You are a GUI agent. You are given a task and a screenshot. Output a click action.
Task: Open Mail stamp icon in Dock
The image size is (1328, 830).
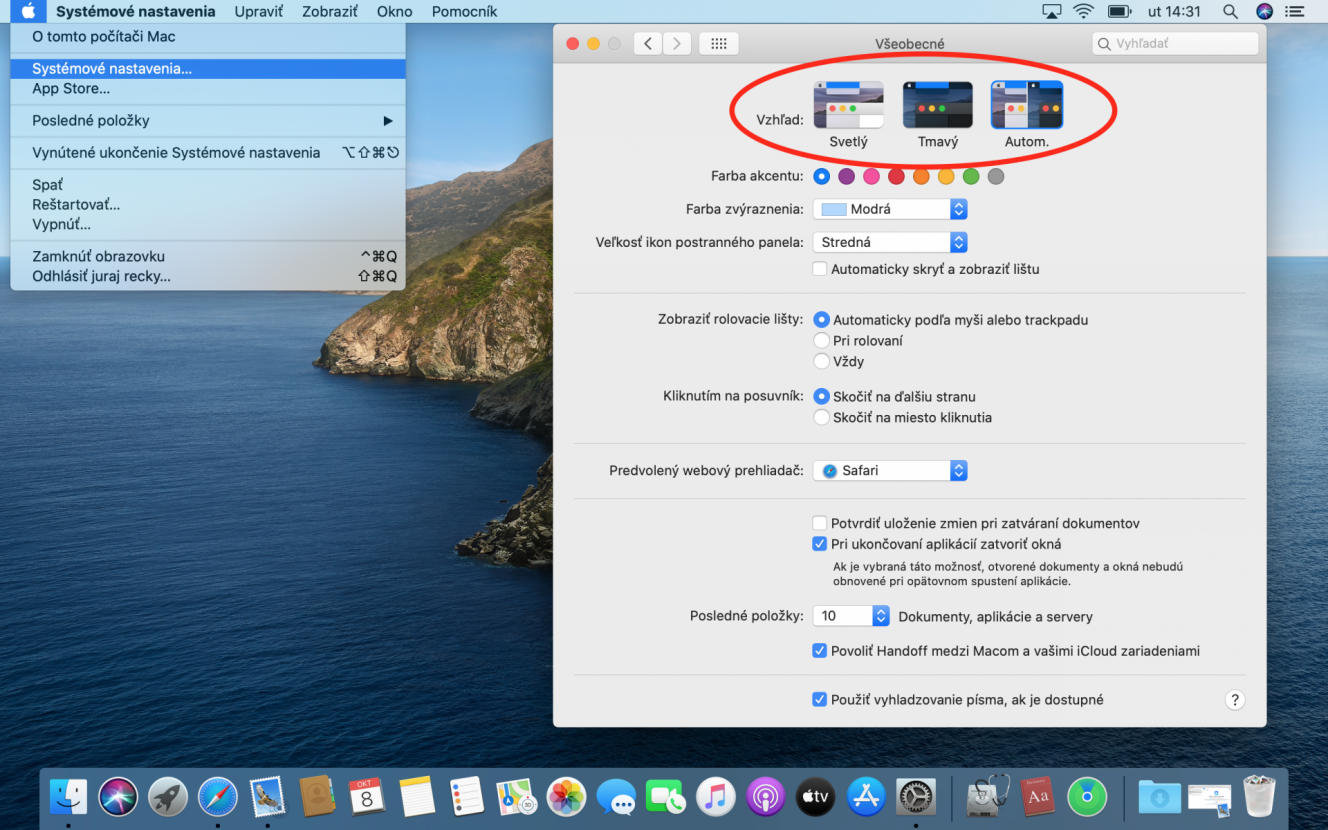tap(267, 797)
